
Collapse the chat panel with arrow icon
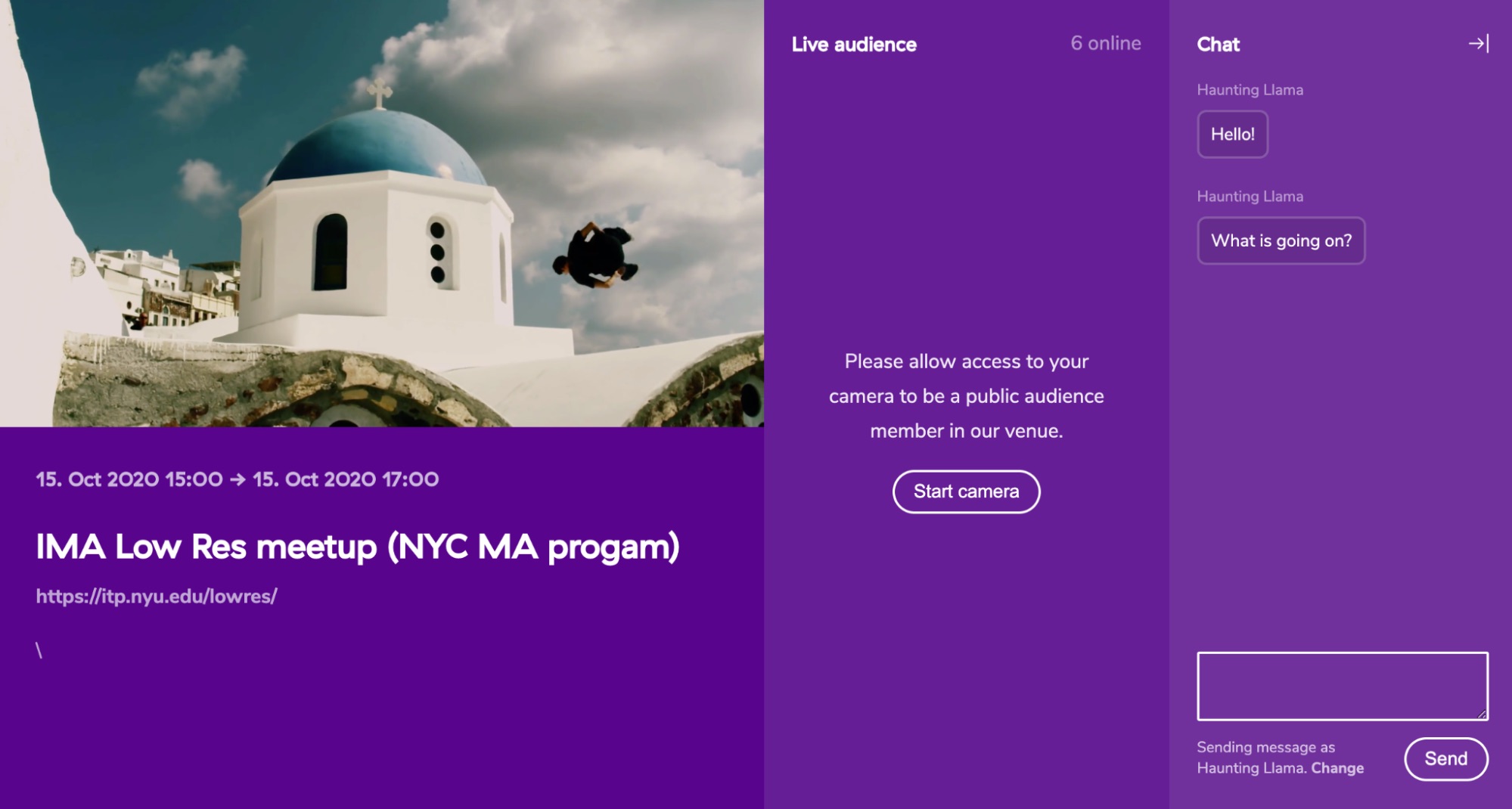click(1478, 44)
